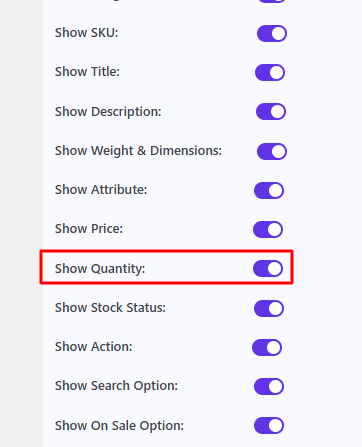
Task: Click the "Show Attribute:" label text
Action: pyautogui.click(x=101, y=190)
